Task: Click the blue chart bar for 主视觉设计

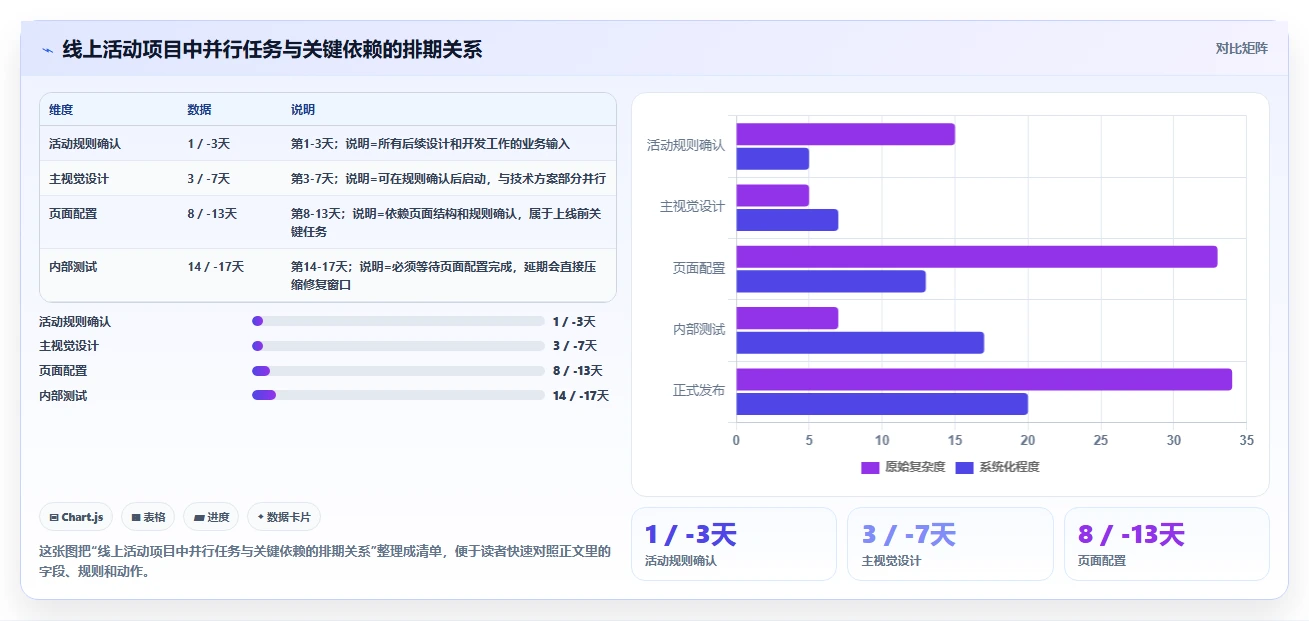Action: 787,220
